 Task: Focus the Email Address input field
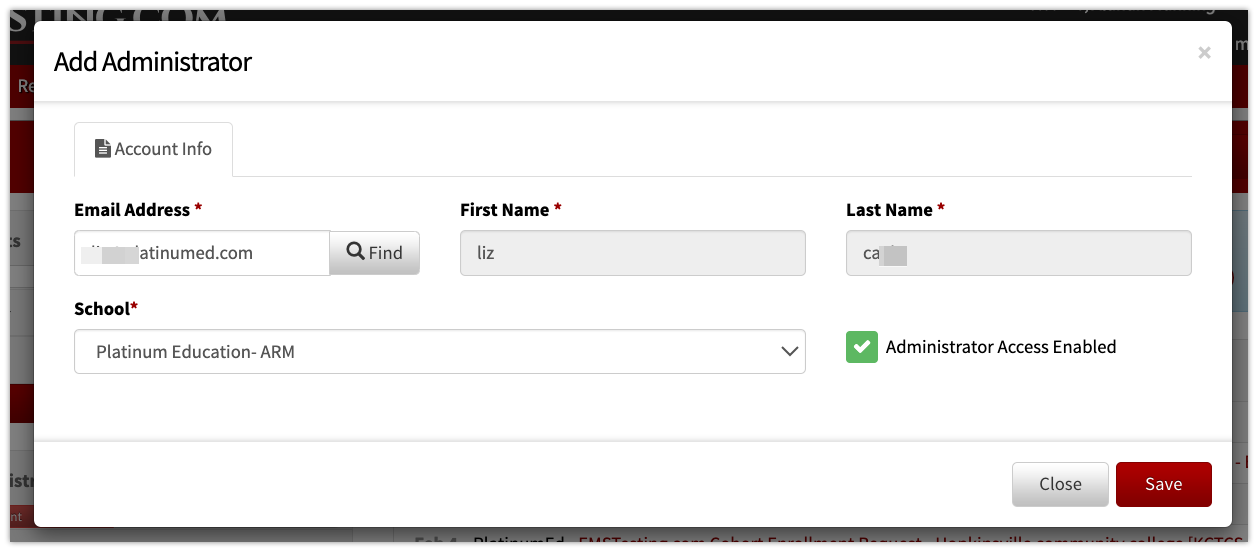tap(202, 253)
